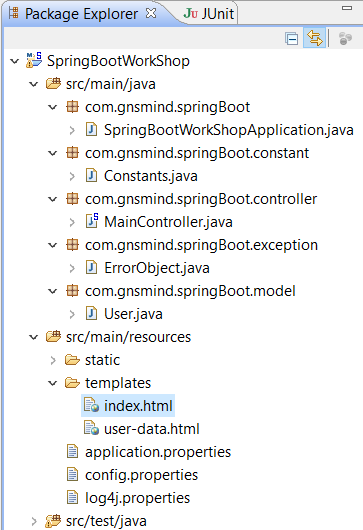Minimize the Package Explorer view
The width and height of the screenshot is (363, 530).
point(347,8)
